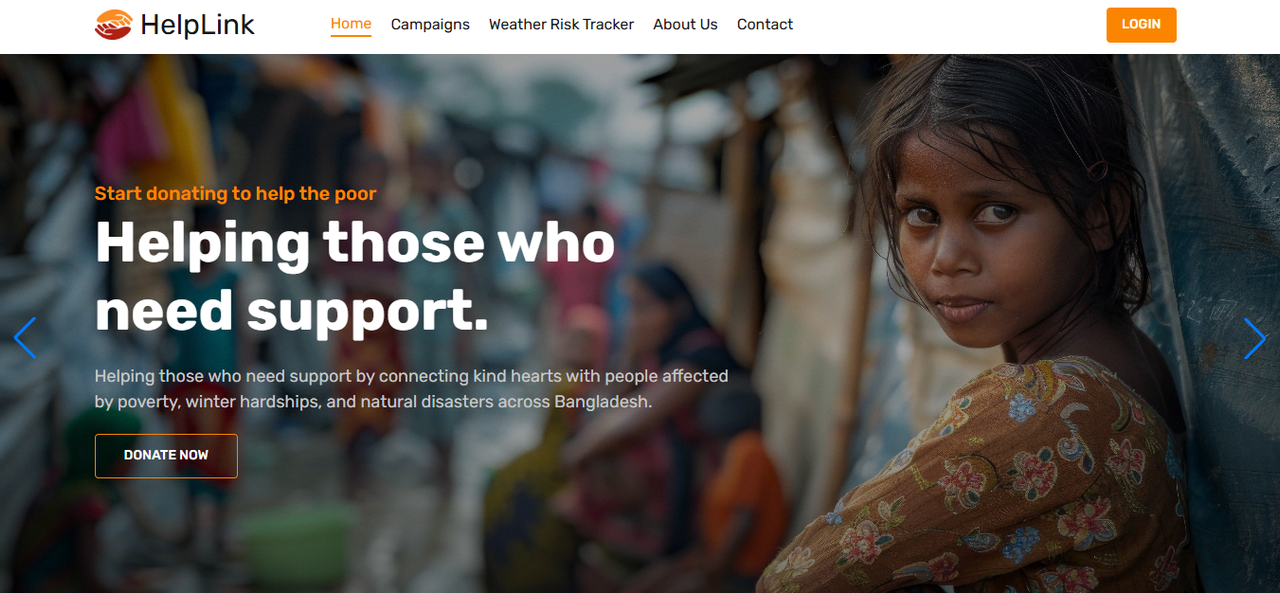Open the Contact page link
This screenshot has width=1280, height=593.
(765, 24)
